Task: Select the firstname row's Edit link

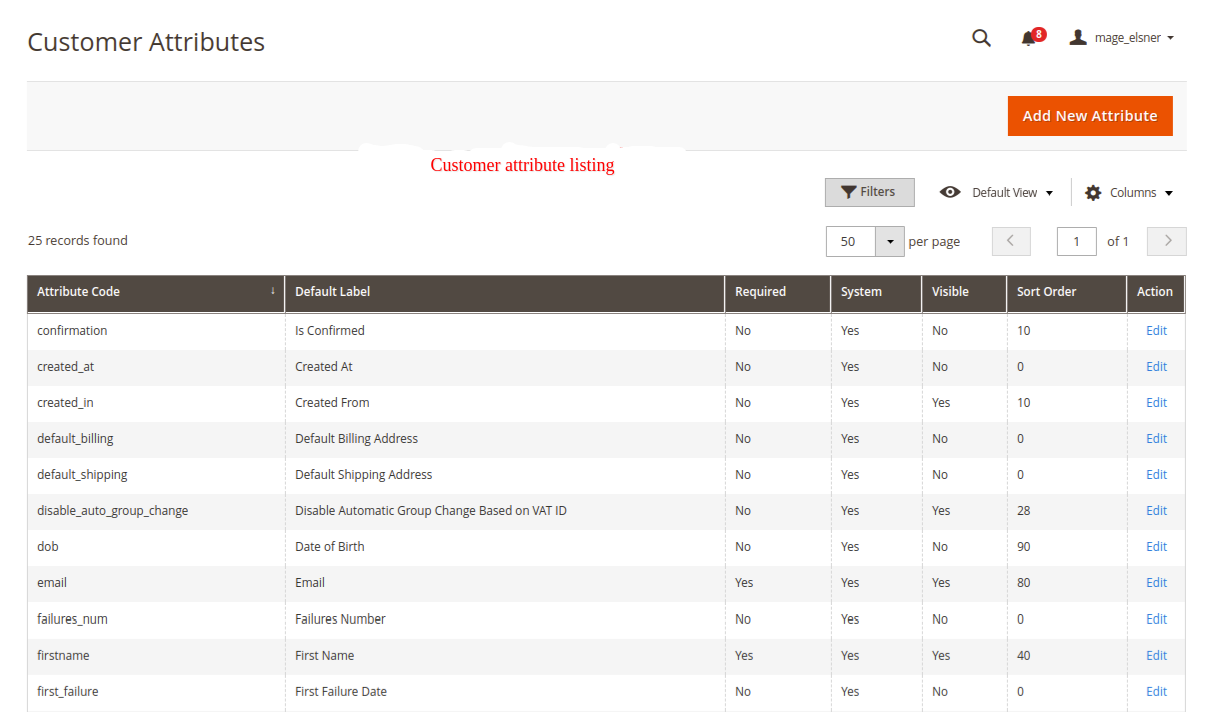Action: [x=1156, y=656]
